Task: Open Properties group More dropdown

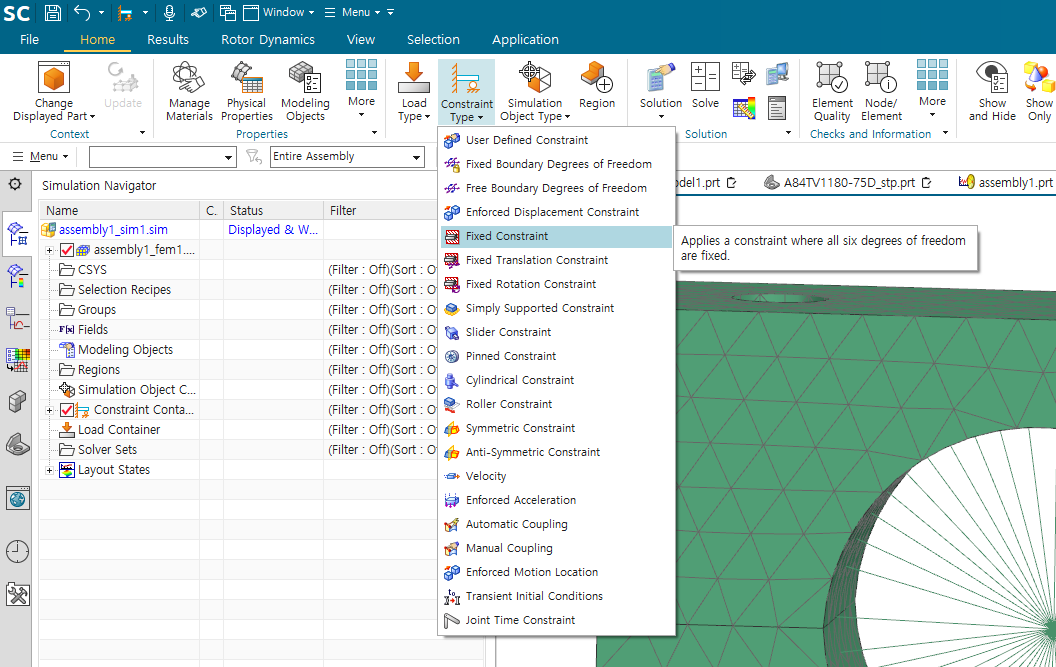Action: pyautogui.click(x=361, y=88)
